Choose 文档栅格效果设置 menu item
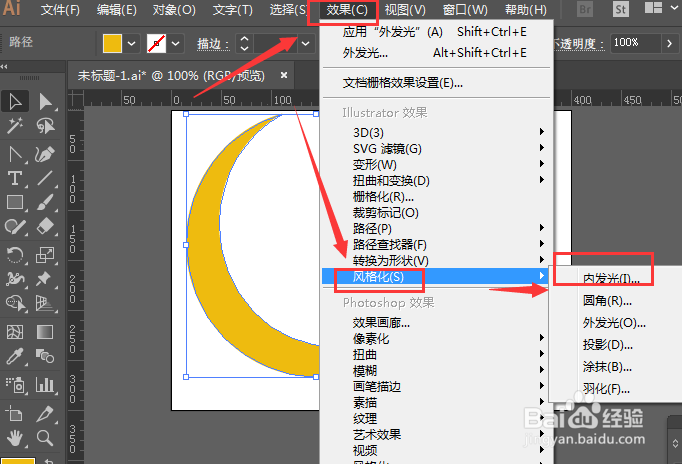The height and width of the screenshot is (464, 682). tap(437, 83)
